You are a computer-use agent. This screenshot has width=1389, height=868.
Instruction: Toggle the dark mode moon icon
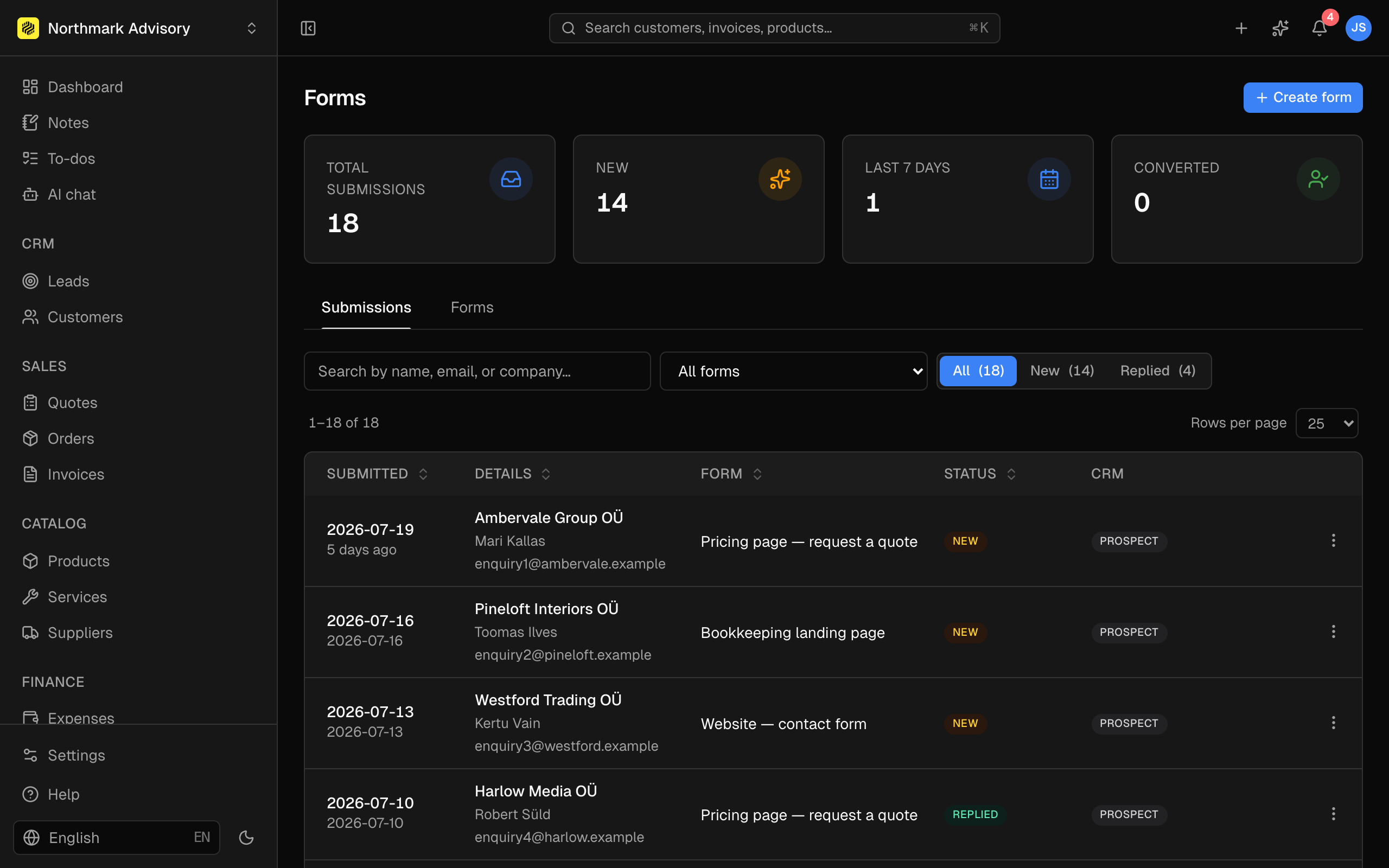click(x=246, y=838)
